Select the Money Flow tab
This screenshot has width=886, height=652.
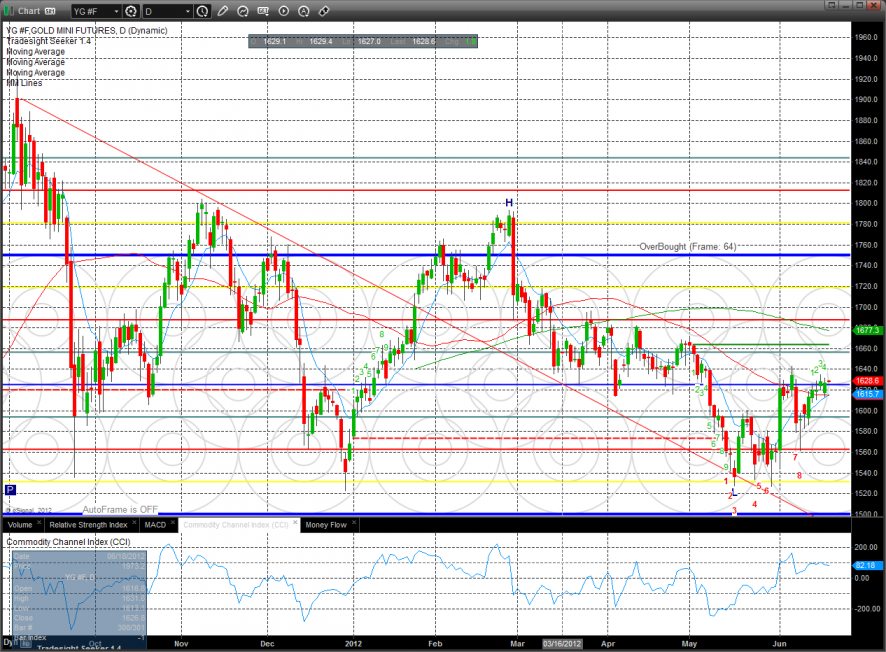pyautogui.click(x=327, y=524)
